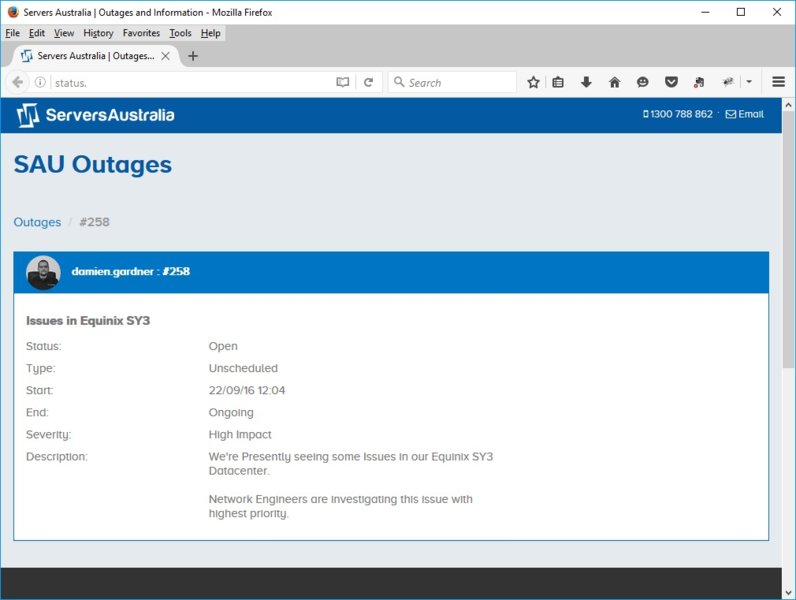The height and width of the screenshot is (600, 796).
Task: Open a new tab with plus button
Action: pos(192,56)
